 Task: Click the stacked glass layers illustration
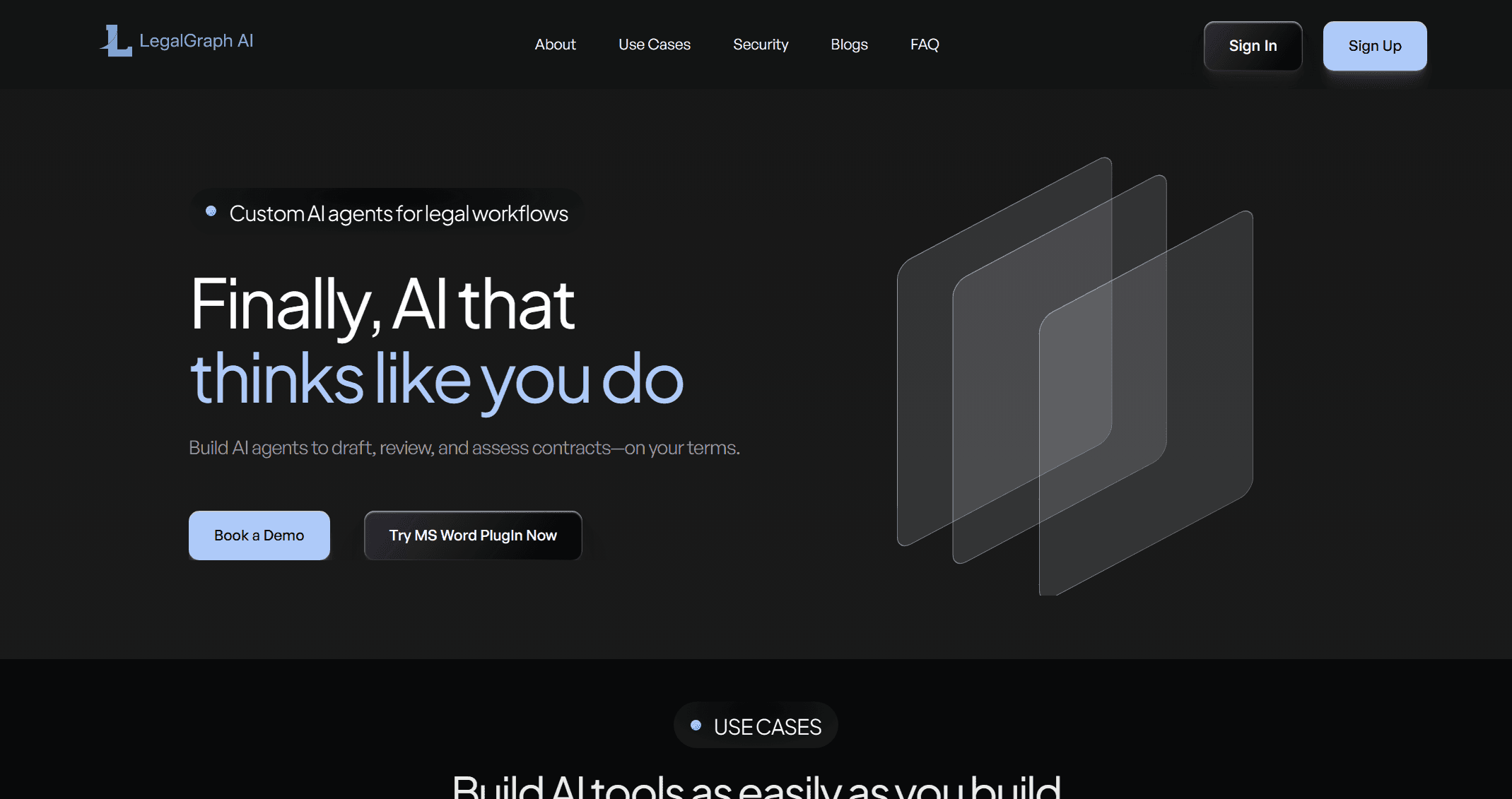click(1074, 374)
